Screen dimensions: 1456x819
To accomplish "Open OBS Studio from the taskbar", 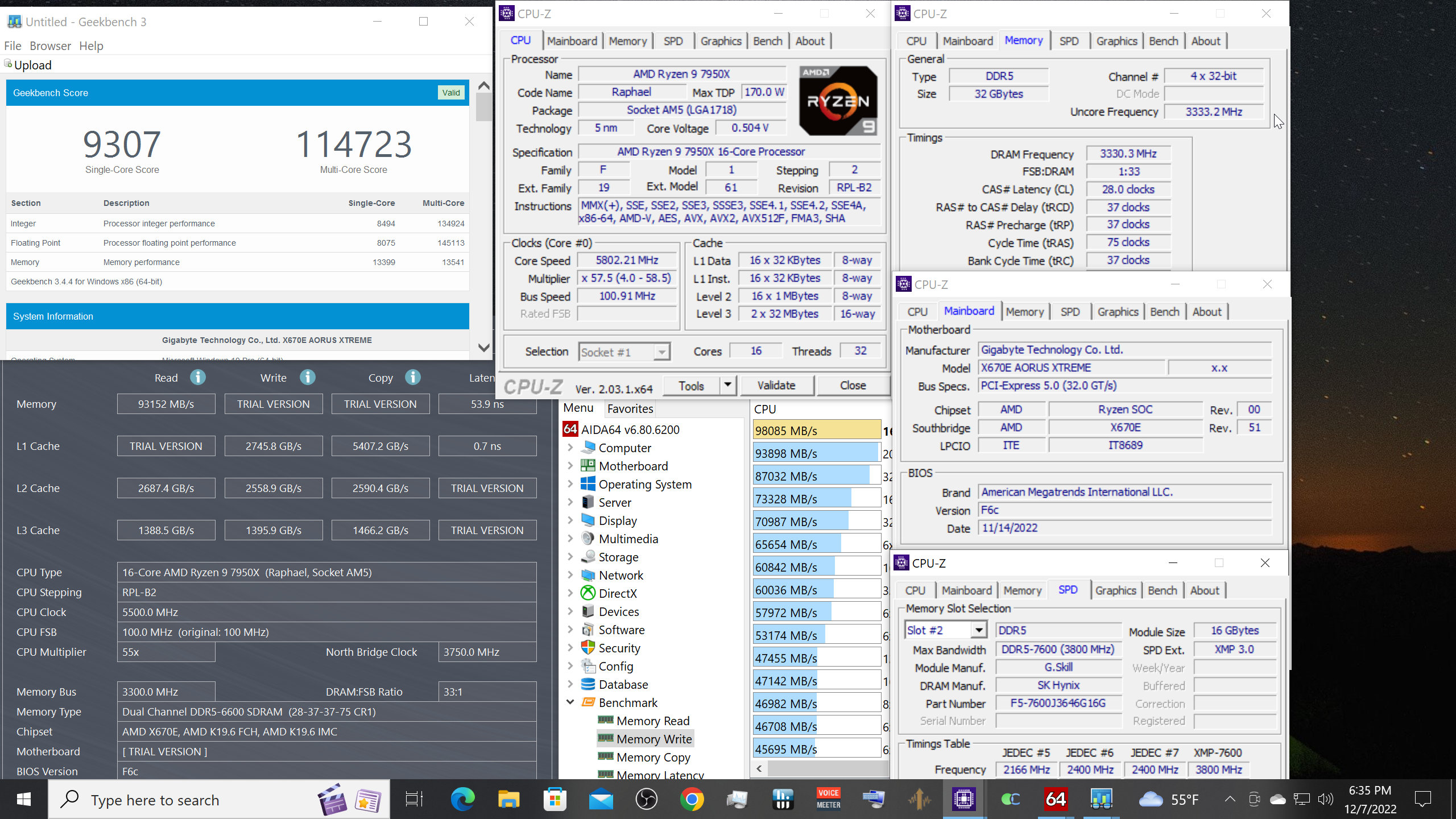I will pyautogui.click(x=647, y=800).
